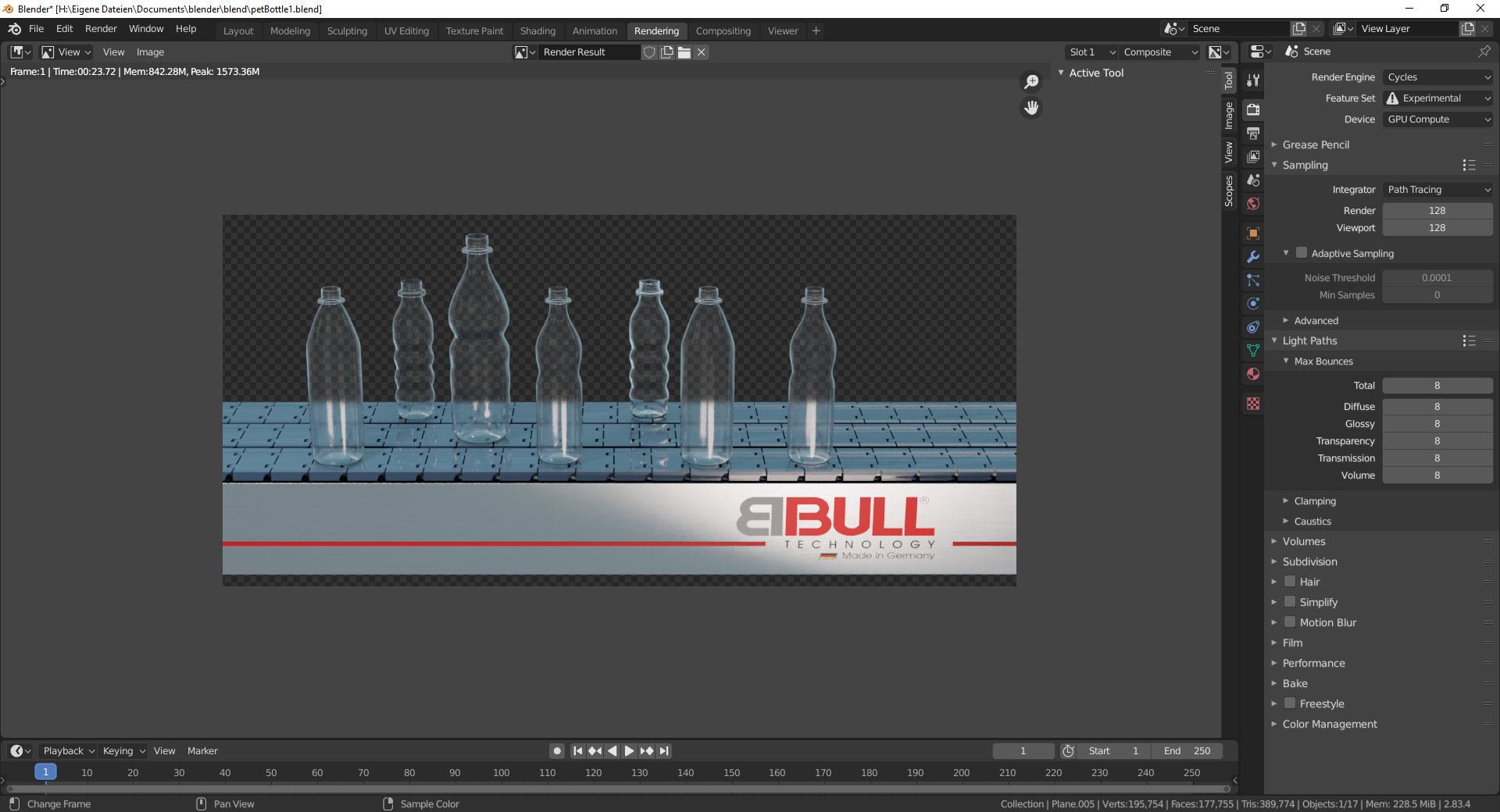Switch to the Shading workspace tab
The height and width of the screenshot is (812, 1500).
[537, 31]
